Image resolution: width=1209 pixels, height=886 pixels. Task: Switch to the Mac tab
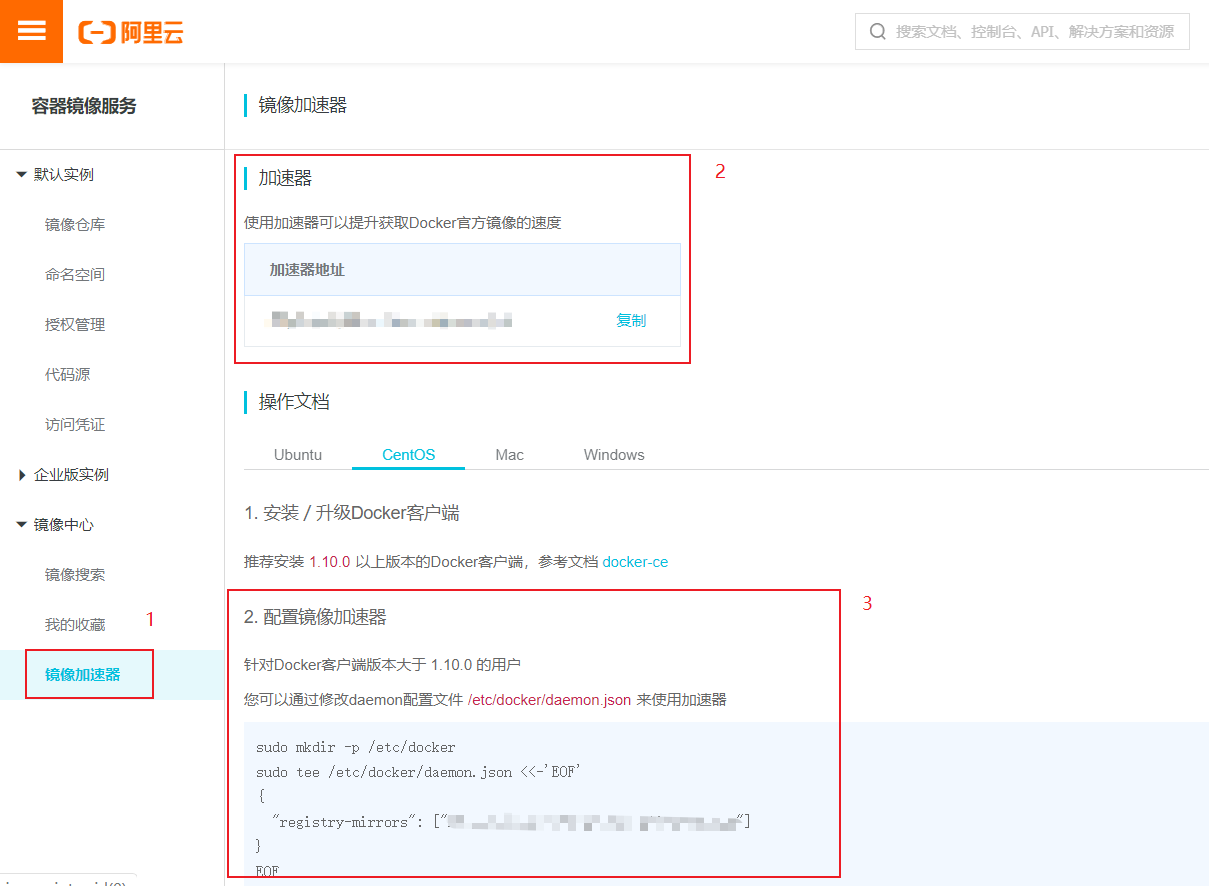509,455
